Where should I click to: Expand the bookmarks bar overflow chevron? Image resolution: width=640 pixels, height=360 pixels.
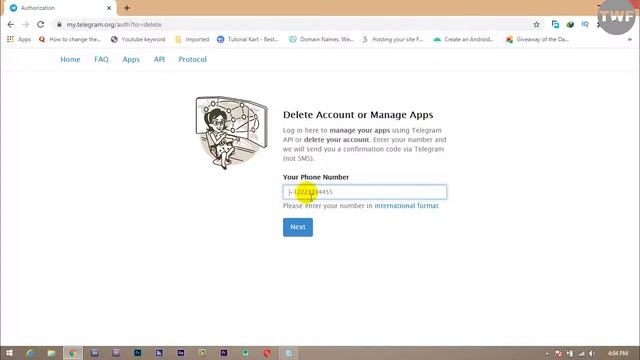(x=630, y=39)
